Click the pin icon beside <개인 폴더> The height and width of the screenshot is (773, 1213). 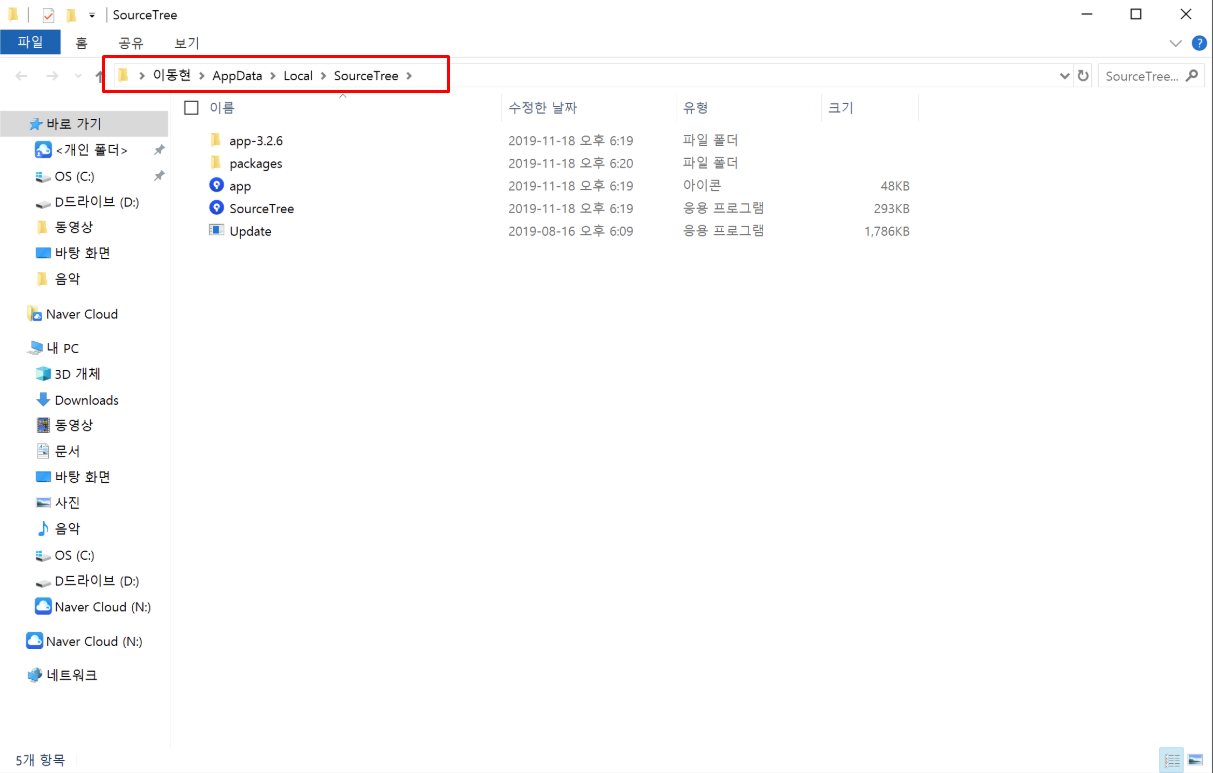[158, 150]
